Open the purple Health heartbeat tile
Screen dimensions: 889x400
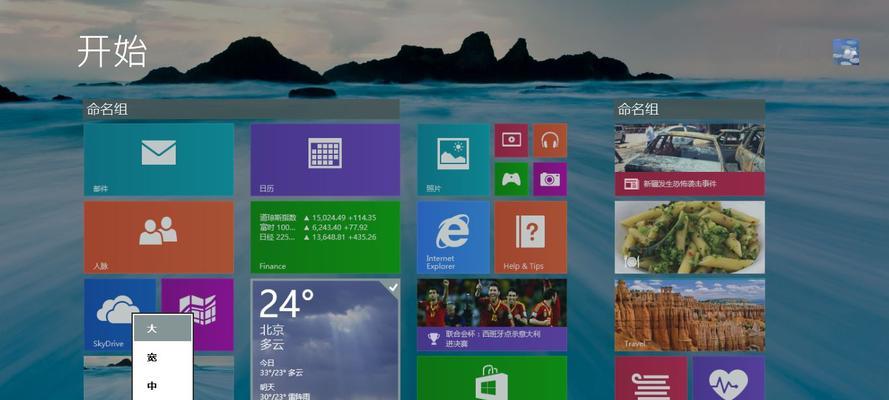729,378
